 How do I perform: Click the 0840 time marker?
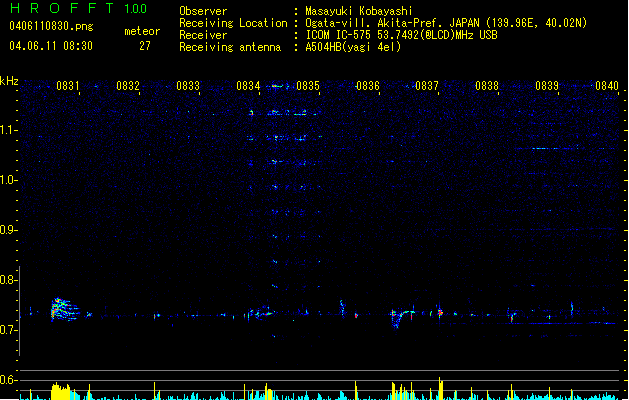(607, 86)
